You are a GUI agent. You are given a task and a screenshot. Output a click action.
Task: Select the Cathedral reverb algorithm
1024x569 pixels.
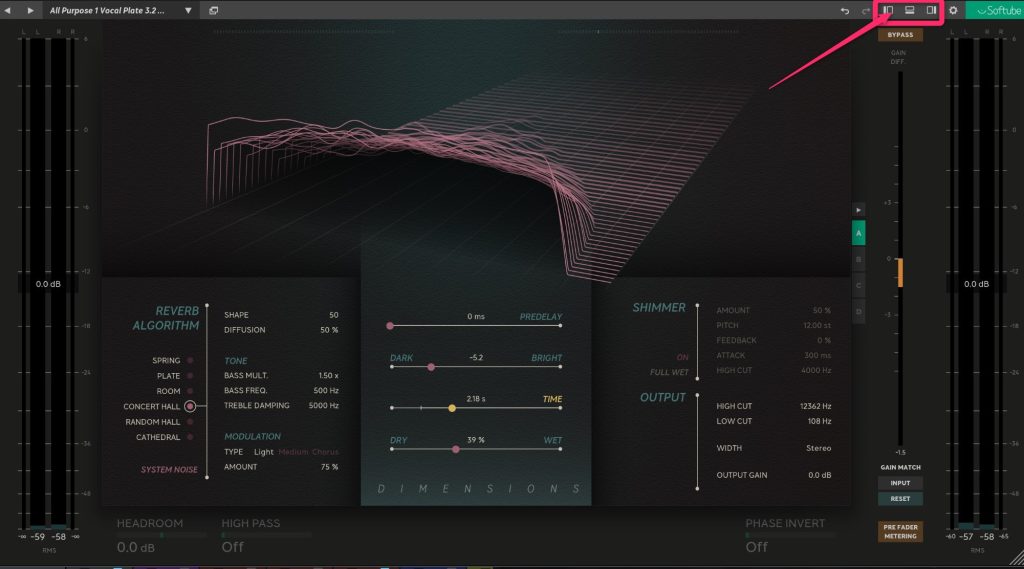coord(189,437)
